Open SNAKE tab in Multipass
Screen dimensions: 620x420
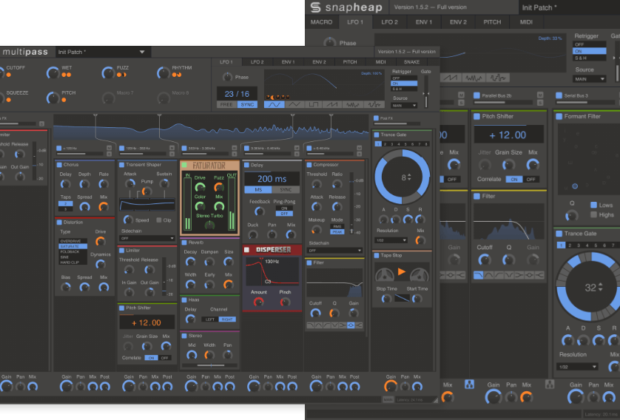[412, 62]
